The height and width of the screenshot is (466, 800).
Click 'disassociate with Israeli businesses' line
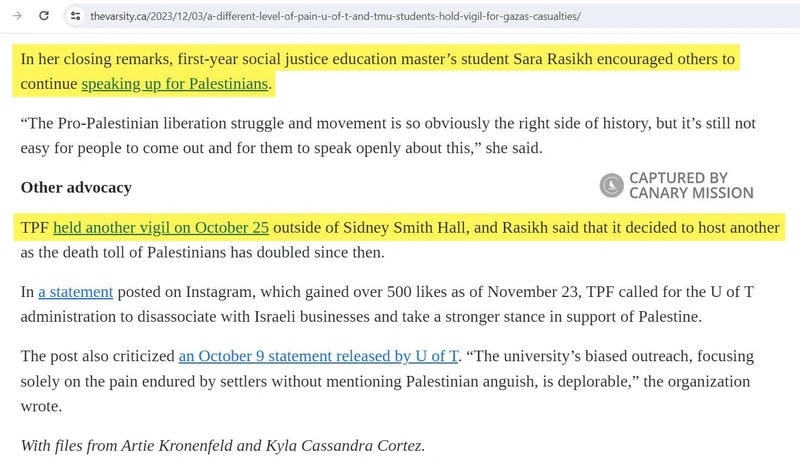point(361,317)
